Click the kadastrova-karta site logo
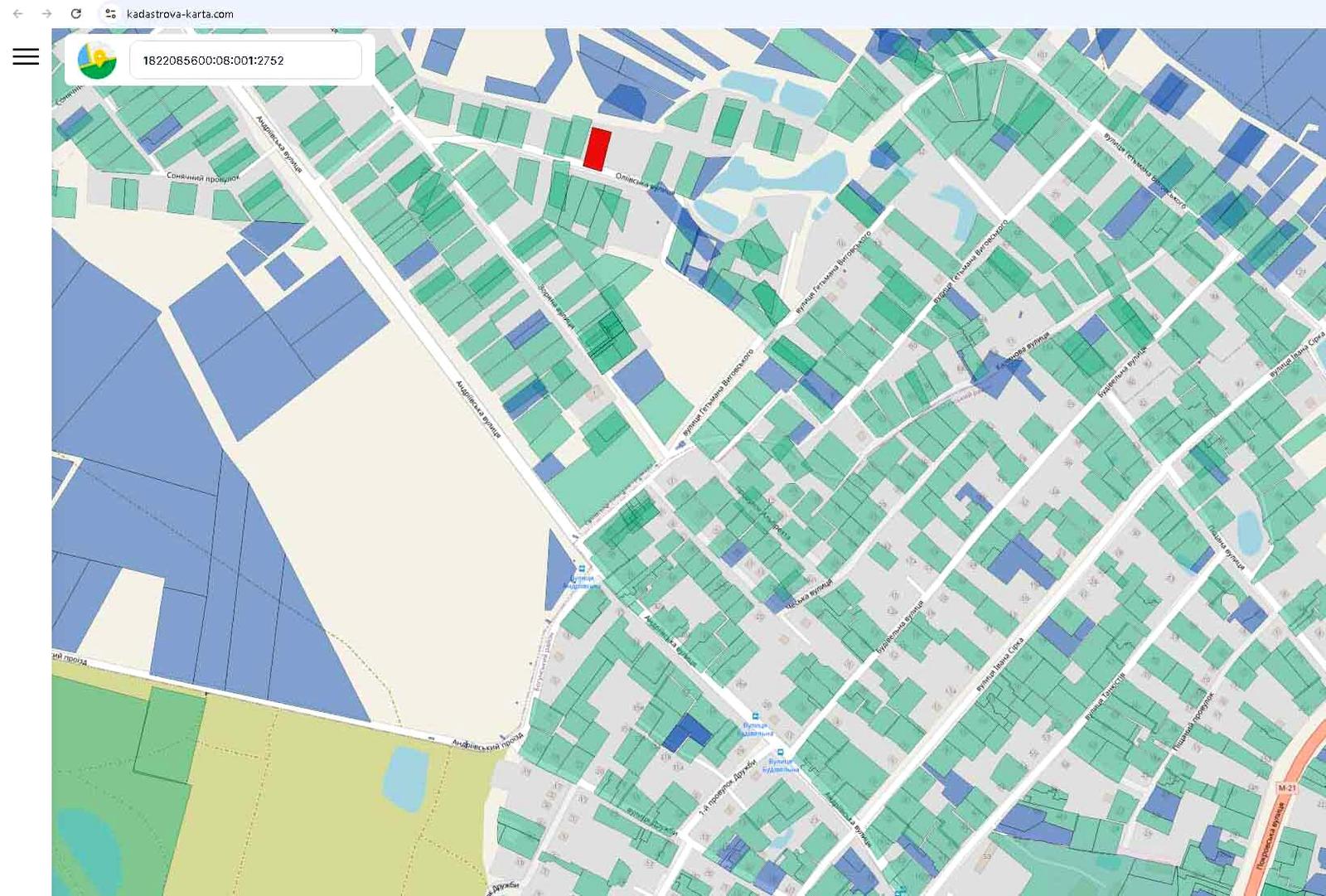Screen dimensions: 1326x896 coord(97,61)
